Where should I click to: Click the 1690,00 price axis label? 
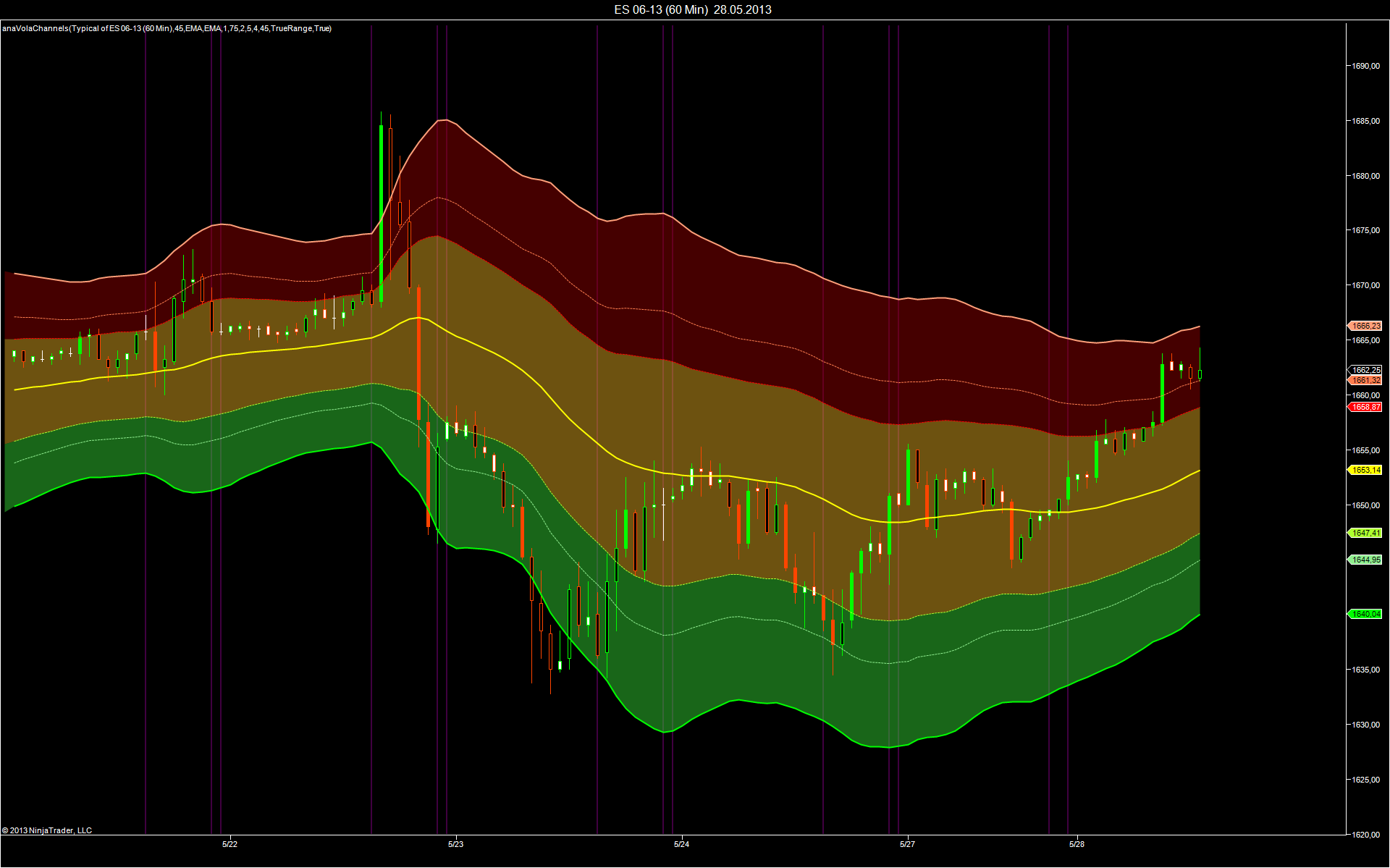click(x=1365, y=66)
